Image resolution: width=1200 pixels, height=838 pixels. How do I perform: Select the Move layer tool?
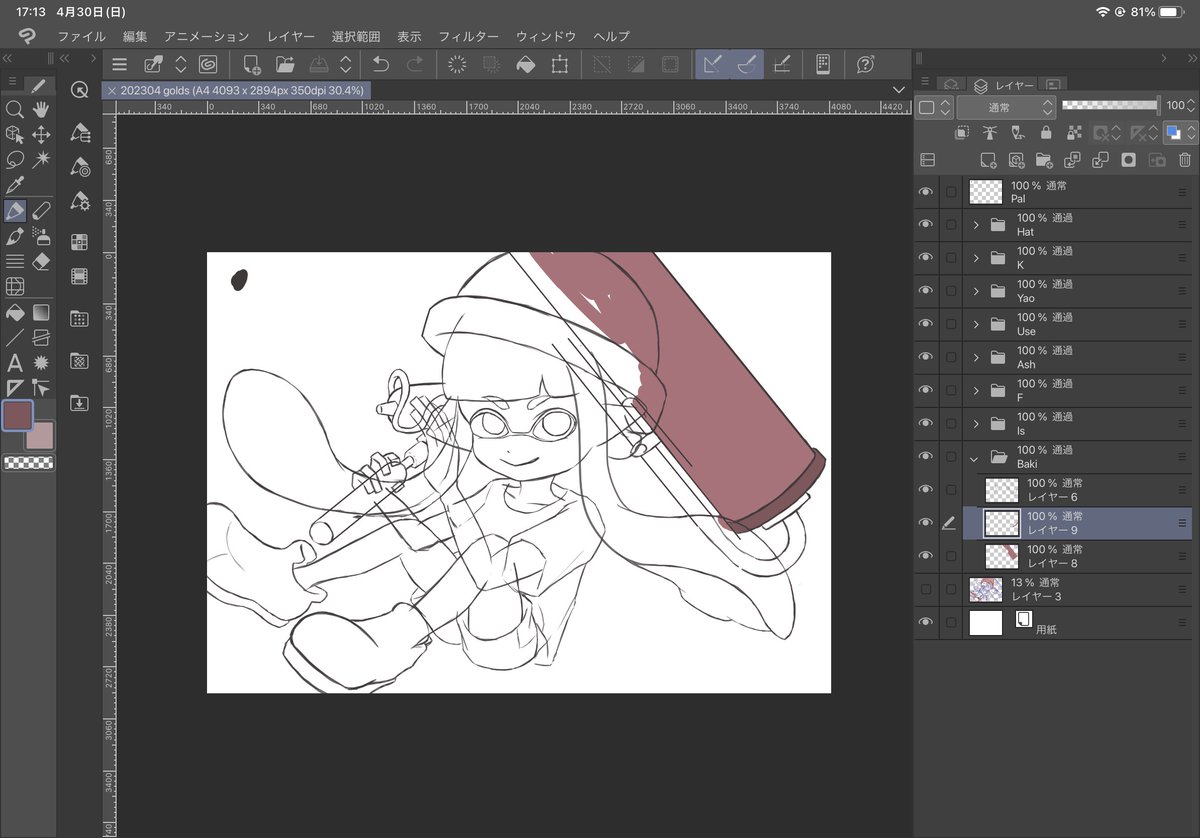[41, 134]
